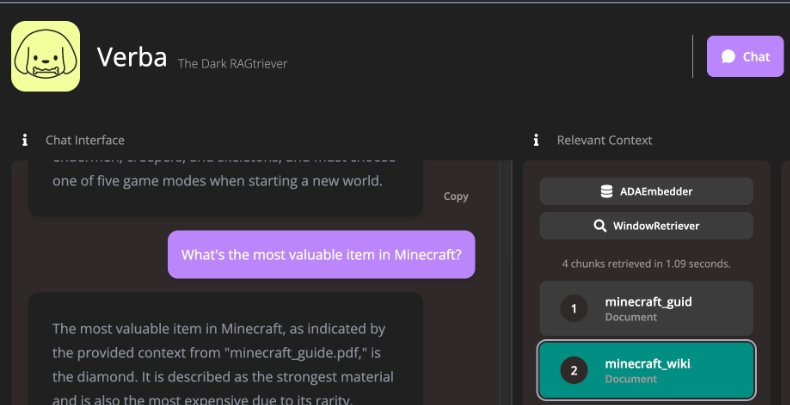Click the chat panel vertical scrollbar
Image resolution: width=790 pixels, height=405 pixels.
[x=506, y=280]
